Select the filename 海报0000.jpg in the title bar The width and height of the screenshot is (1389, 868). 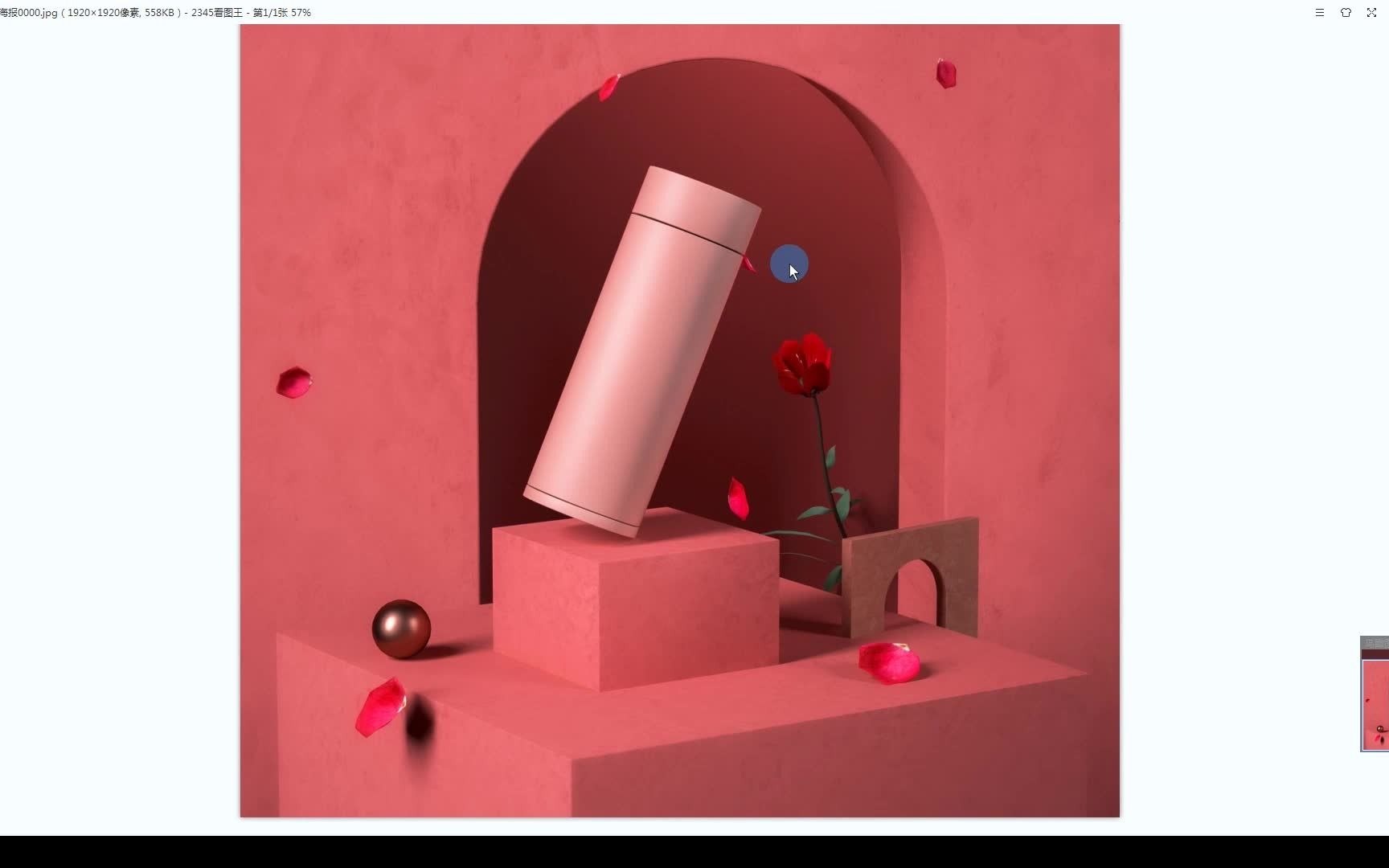point(28,12)
